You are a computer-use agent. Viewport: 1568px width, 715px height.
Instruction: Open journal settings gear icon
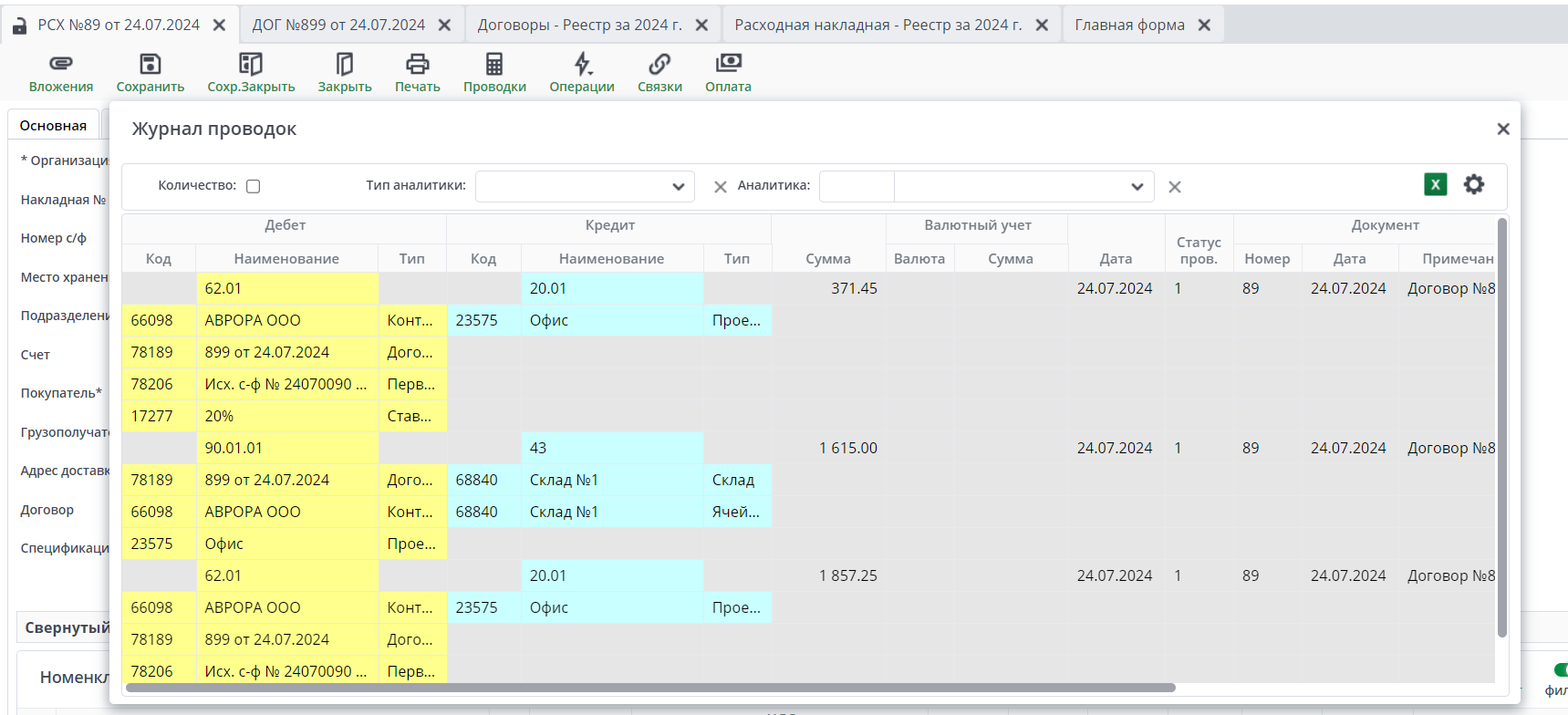point(1474,184)
